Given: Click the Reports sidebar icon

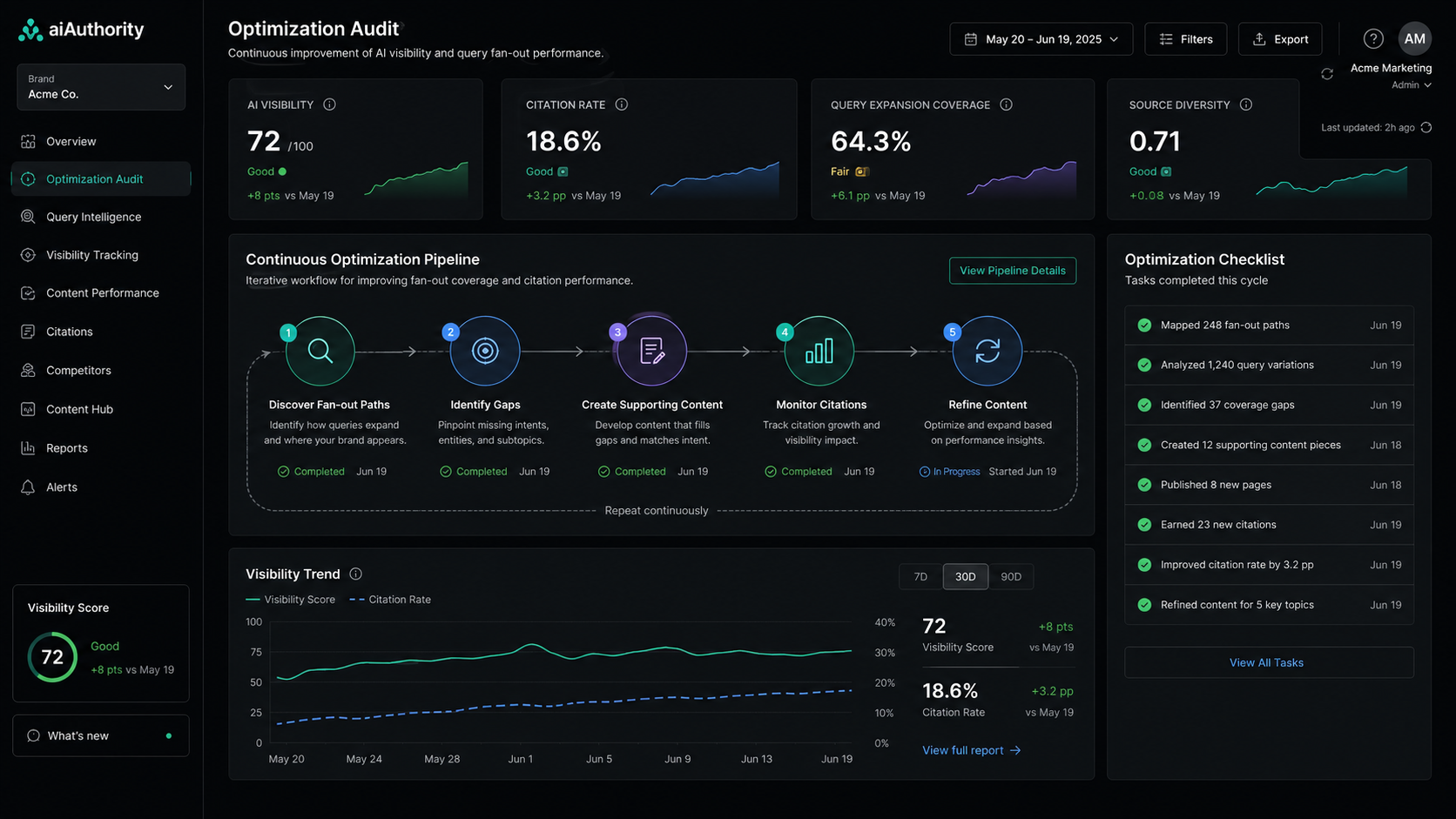Looking at the screenshot, I should (28, 448).
